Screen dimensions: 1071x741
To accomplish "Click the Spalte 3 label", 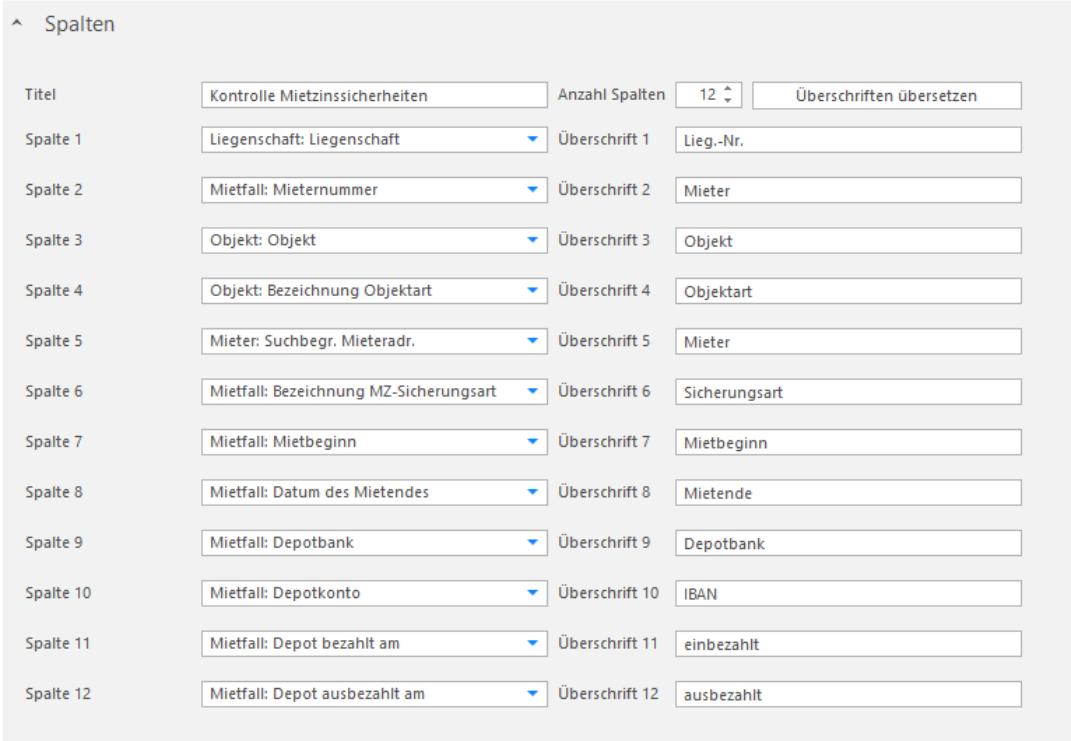I will pos(54,240).
